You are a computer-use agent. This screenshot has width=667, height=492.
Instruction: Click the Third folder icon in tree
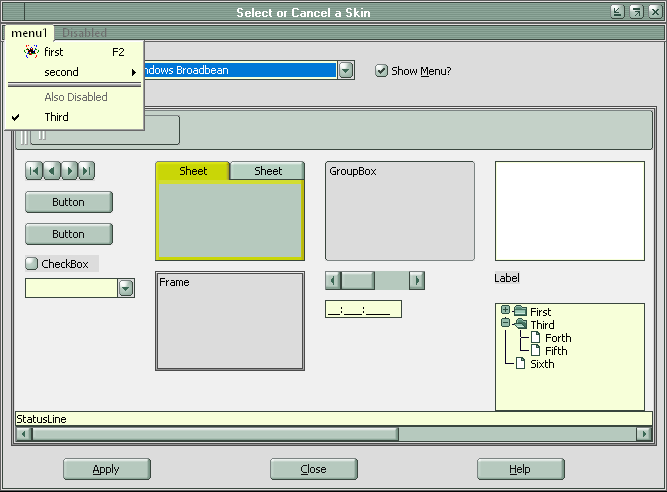(520, 325)
